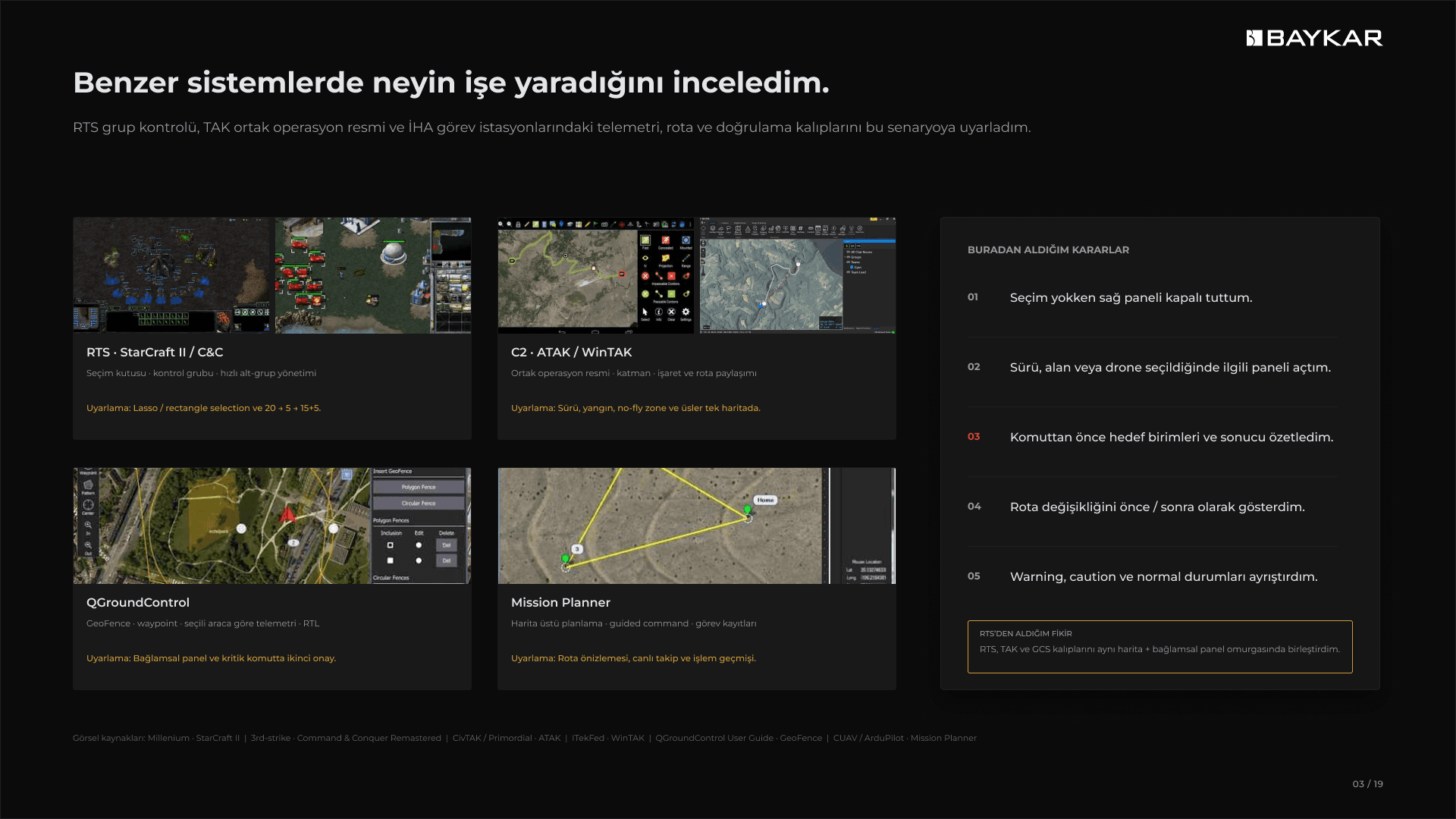Open the QGroundControl GeoFence screenshot
Viewport: 1456px width, 819px height.
pyautogui.click(x=272, y=526)
